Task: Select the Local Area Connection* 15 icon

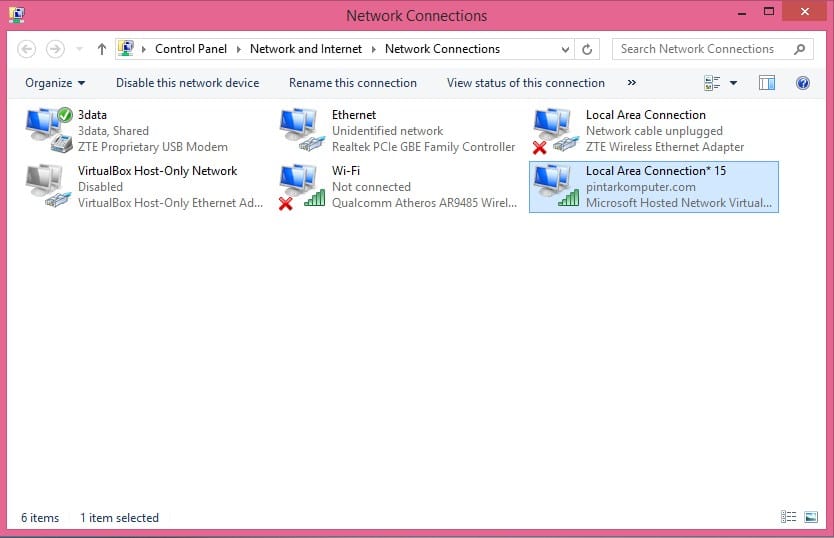Action: 556,186
